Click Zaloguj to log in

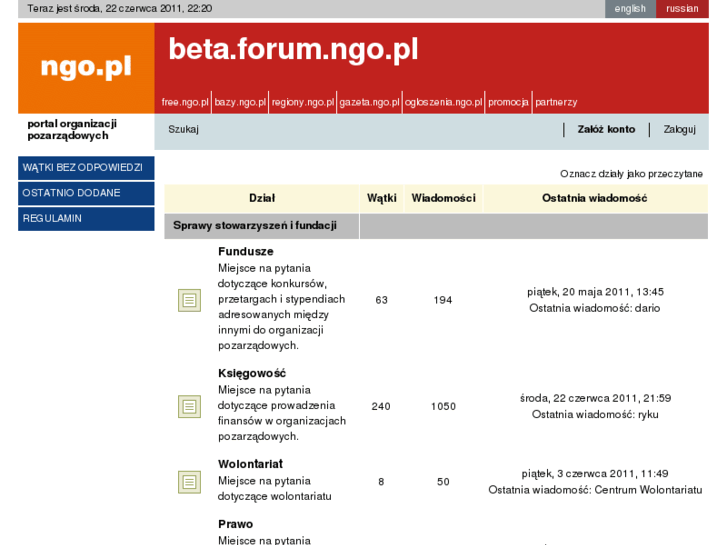[x=679, y=129]
